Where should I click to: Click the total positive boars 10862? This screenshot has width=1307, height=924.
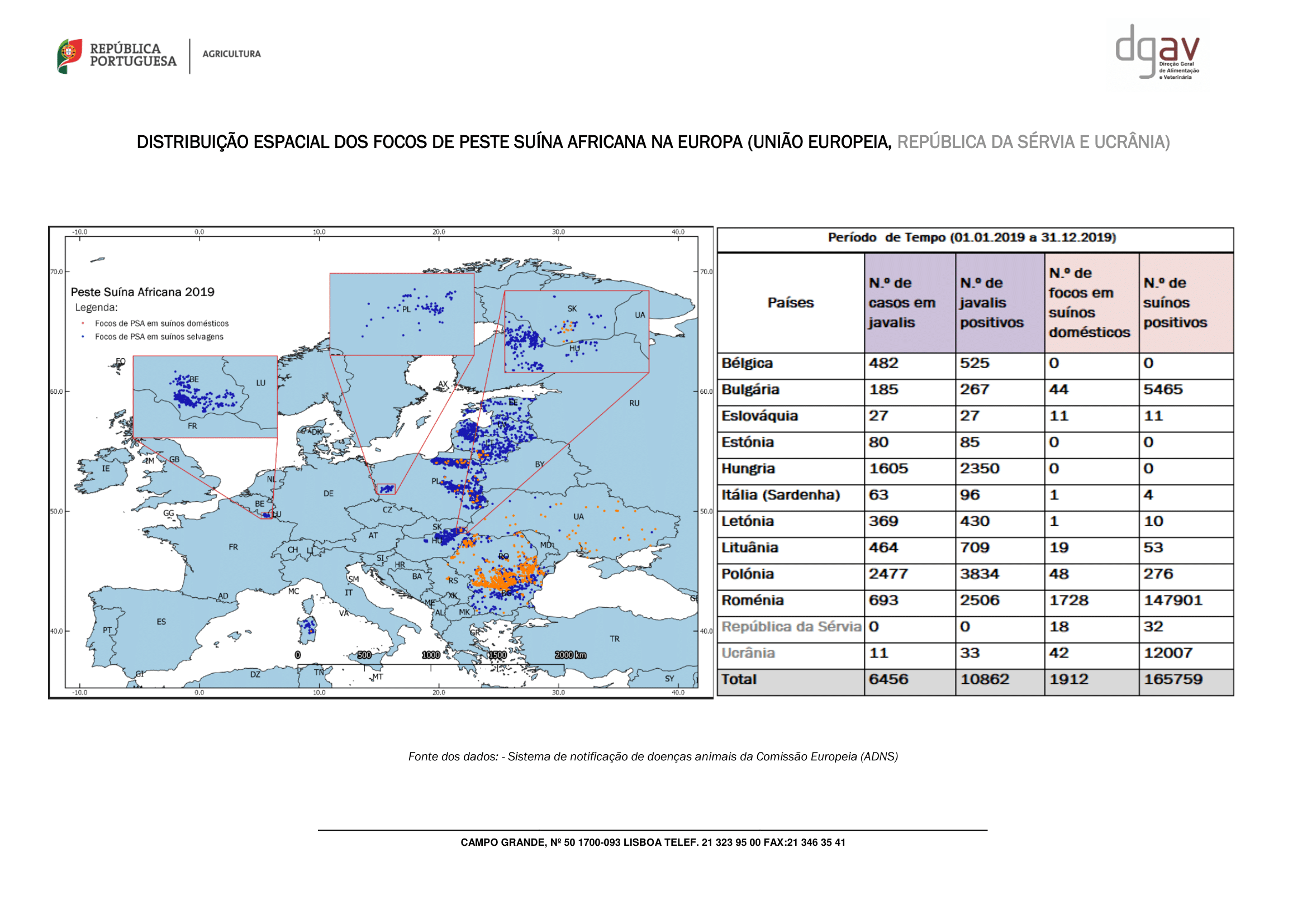click(985, 679)
